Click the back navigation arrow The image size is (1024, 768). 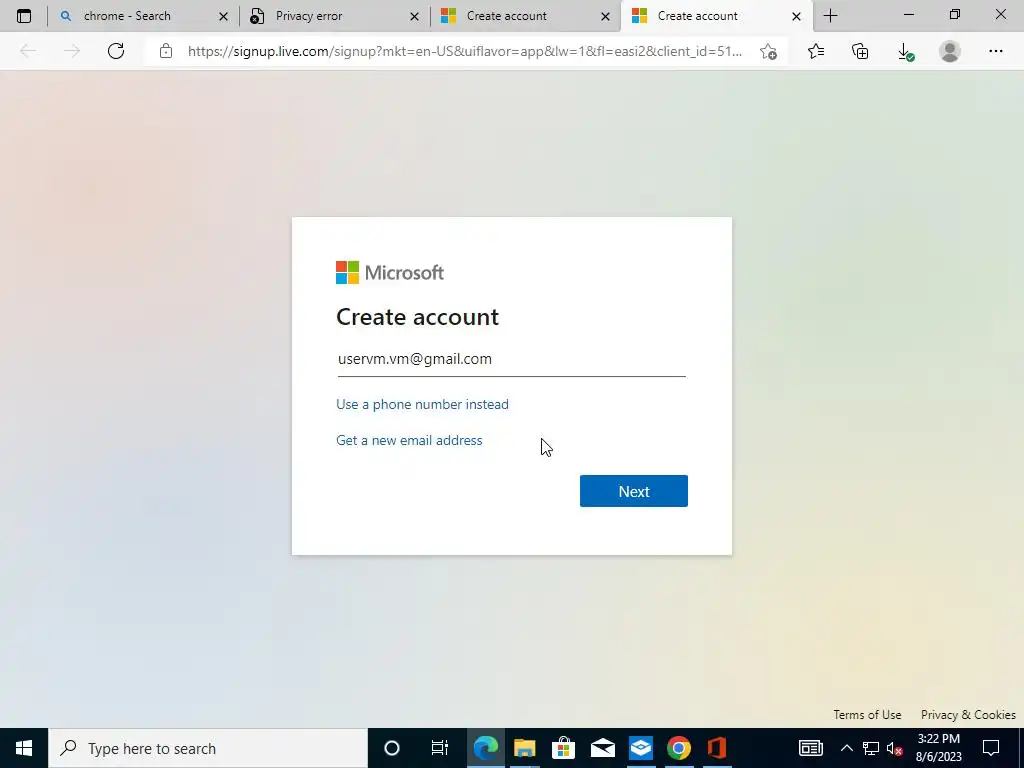27,51
